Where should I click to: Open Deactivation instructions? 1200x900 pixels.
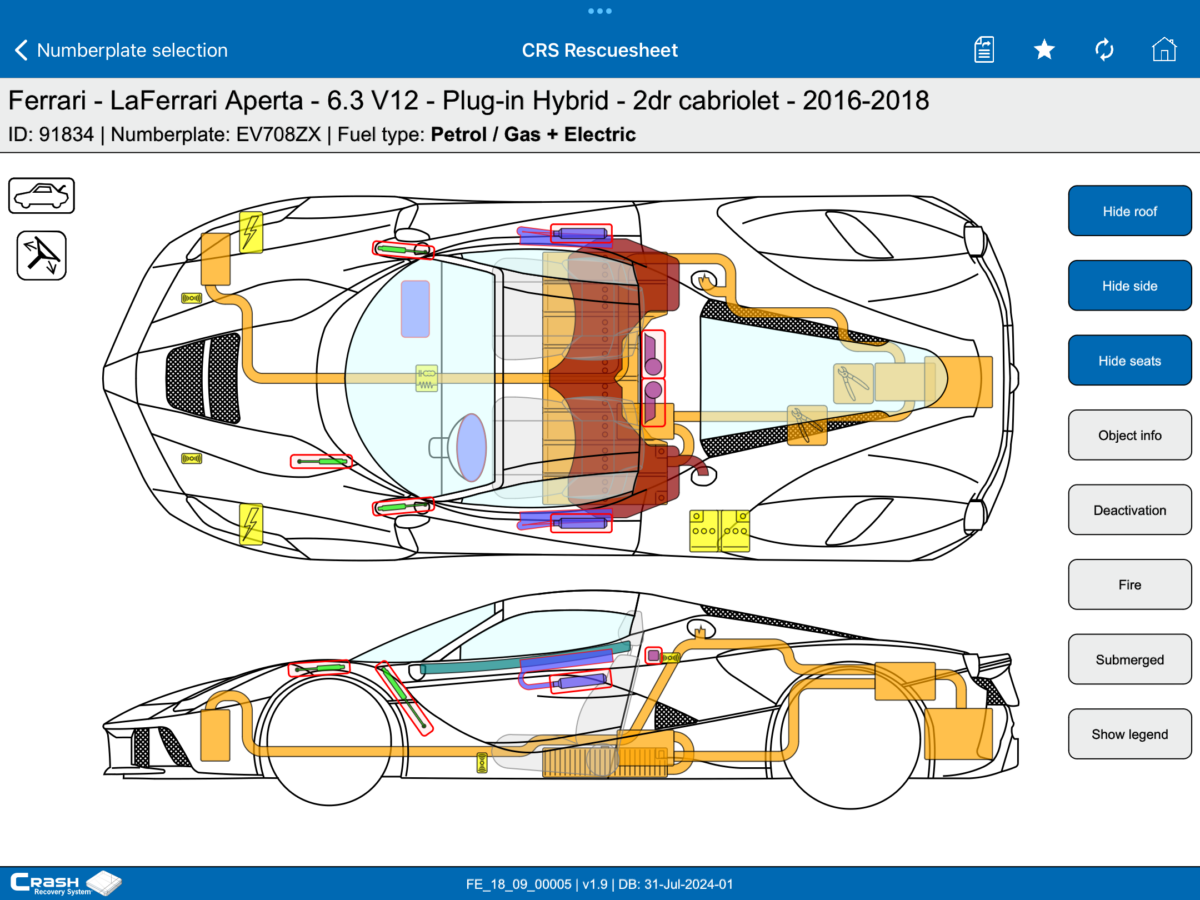[1130, 510]
